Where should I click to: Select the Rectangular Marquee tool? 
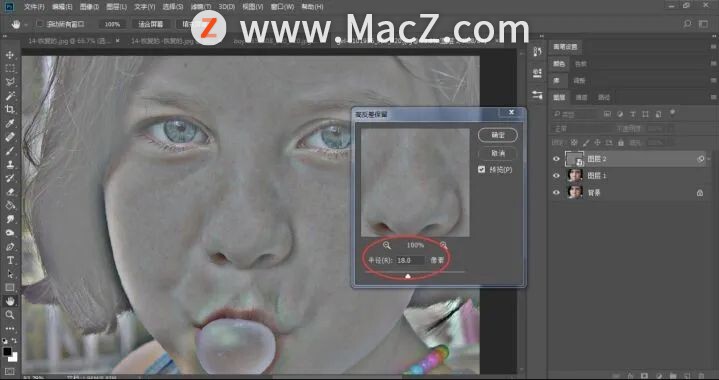tap(10, 69)
